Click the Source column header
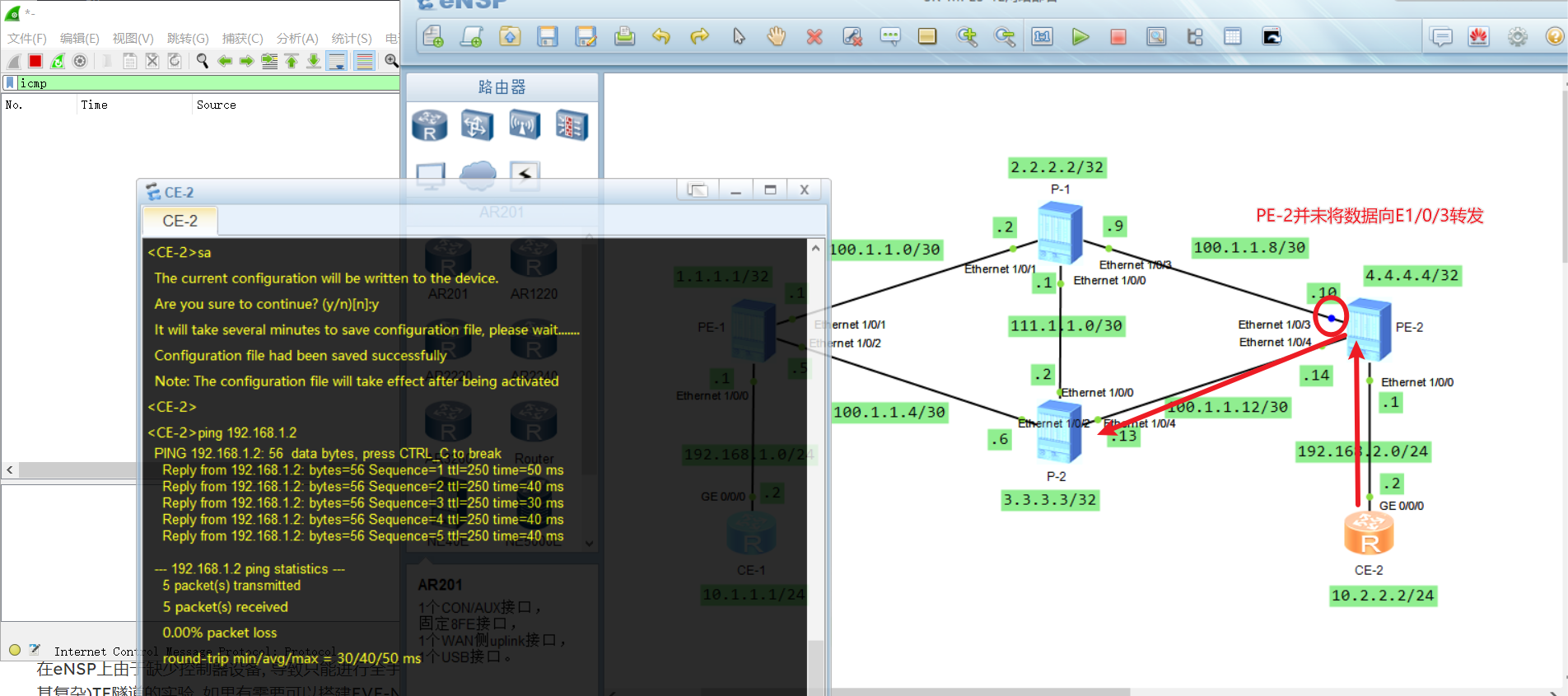The height and width of the screenshot is (696, 1568). pyautogui.click(x=216, y=105)
